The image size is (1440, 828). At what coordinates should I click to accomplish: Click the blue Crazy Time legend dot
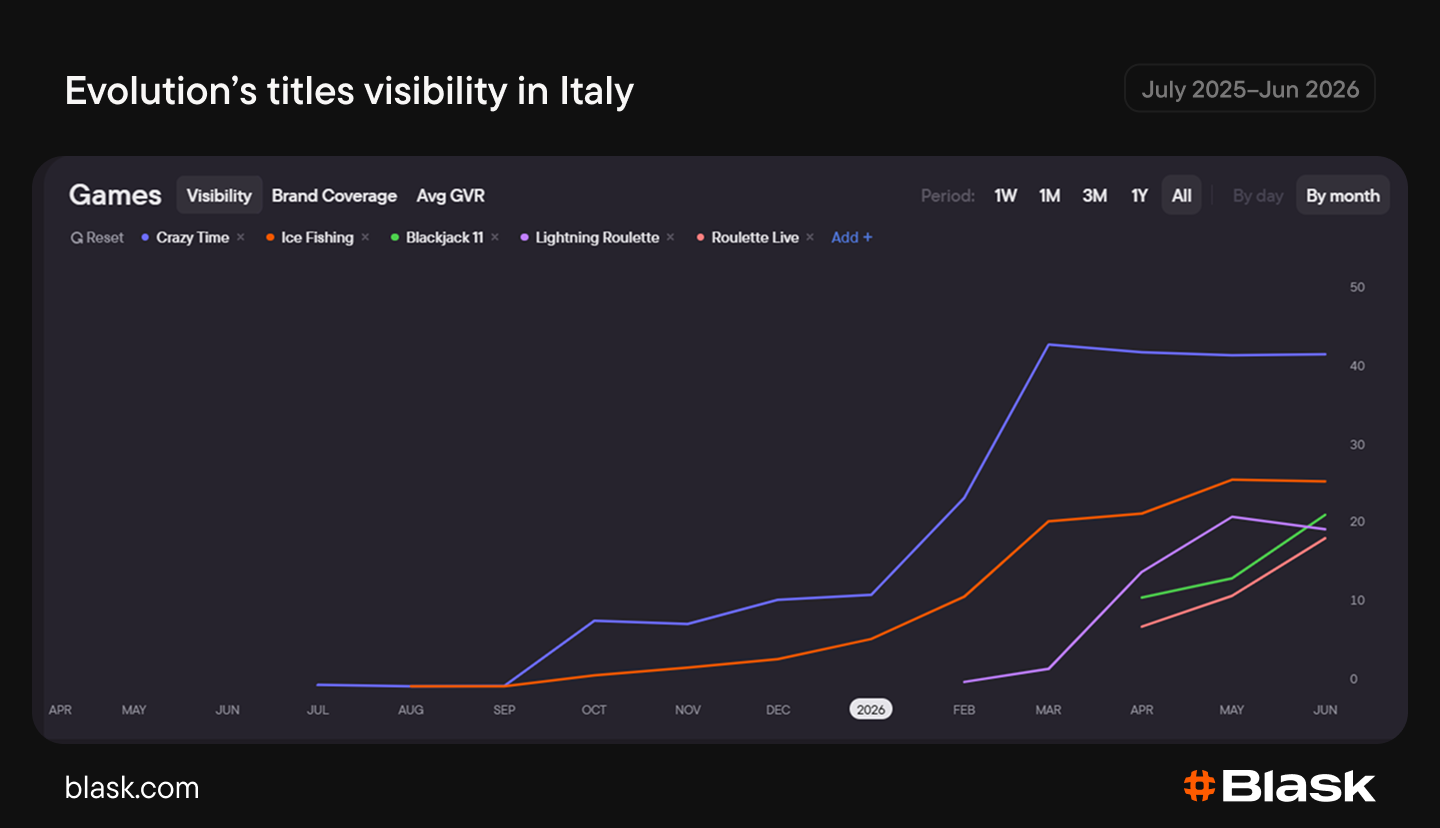pyautogui.click(x=145, y=238)
